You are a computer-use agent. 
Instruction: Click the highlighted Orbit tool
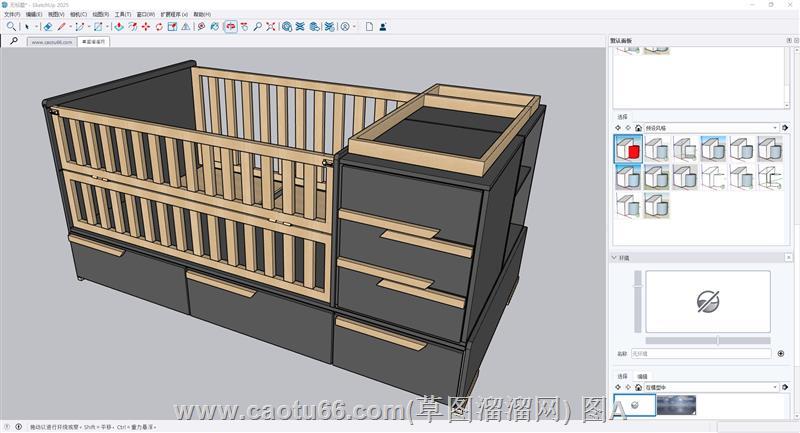[231, 27]
